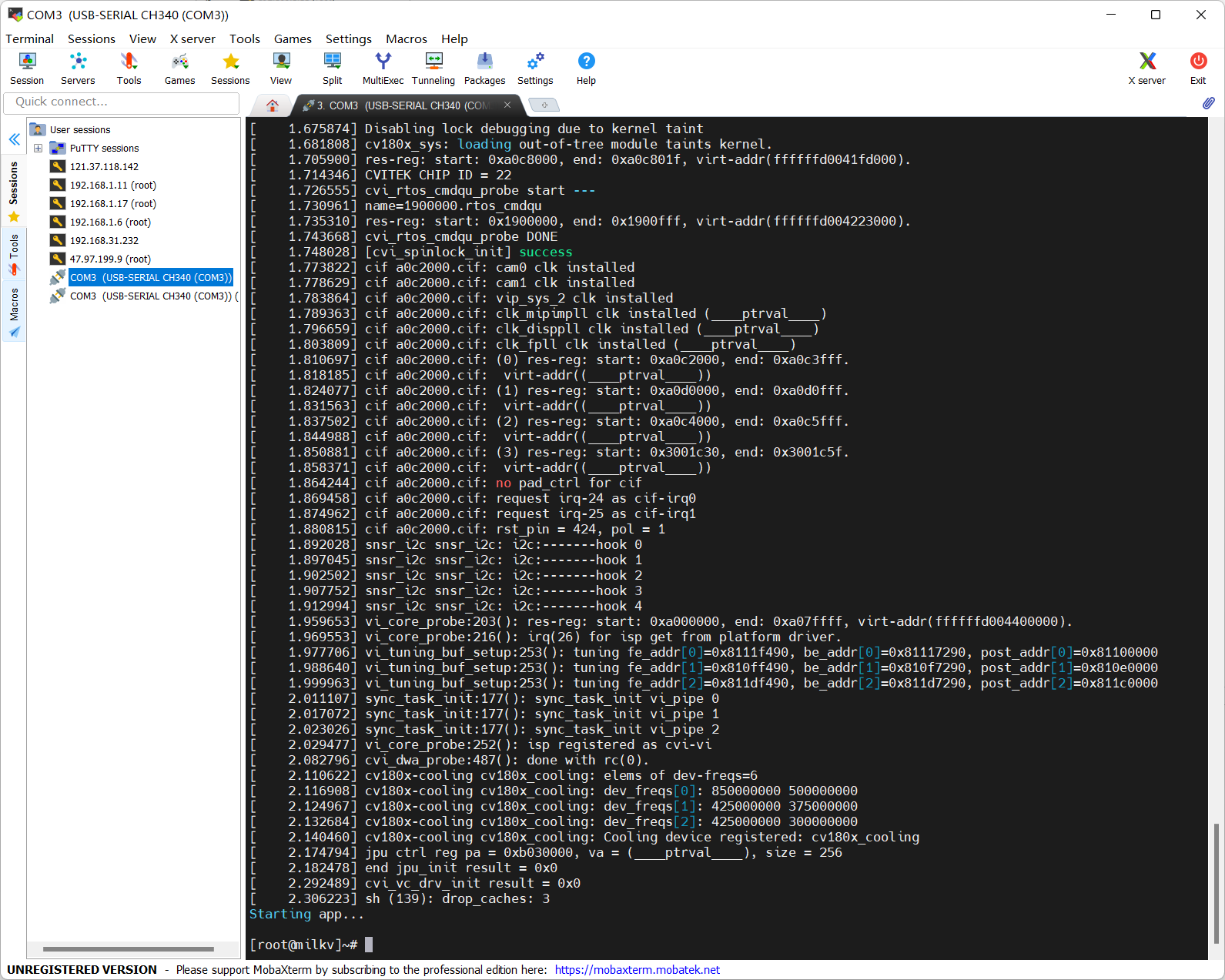Open the Terminal menu
Viewport: 1225px width, 980px height.
point(29,38)
